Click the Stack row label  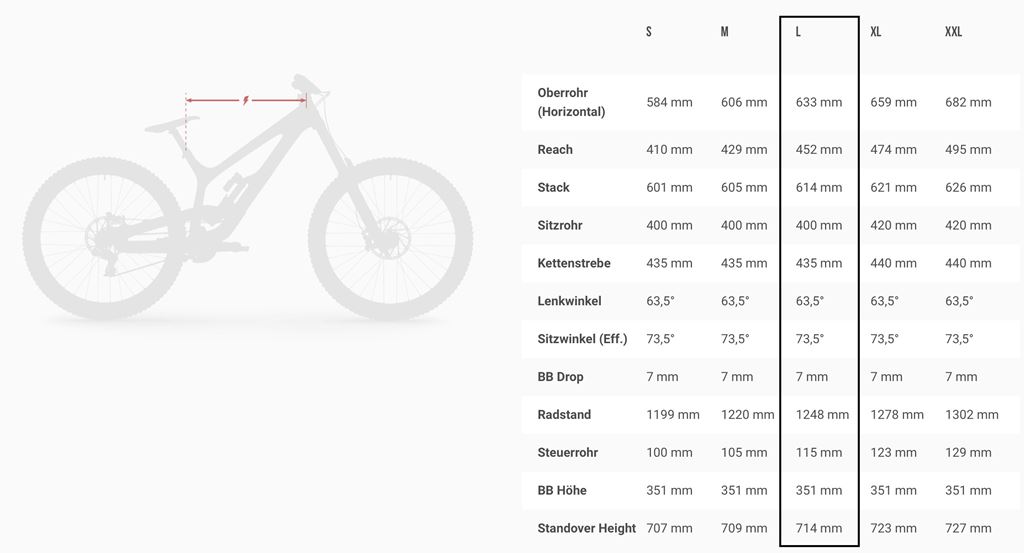[553, 187]
